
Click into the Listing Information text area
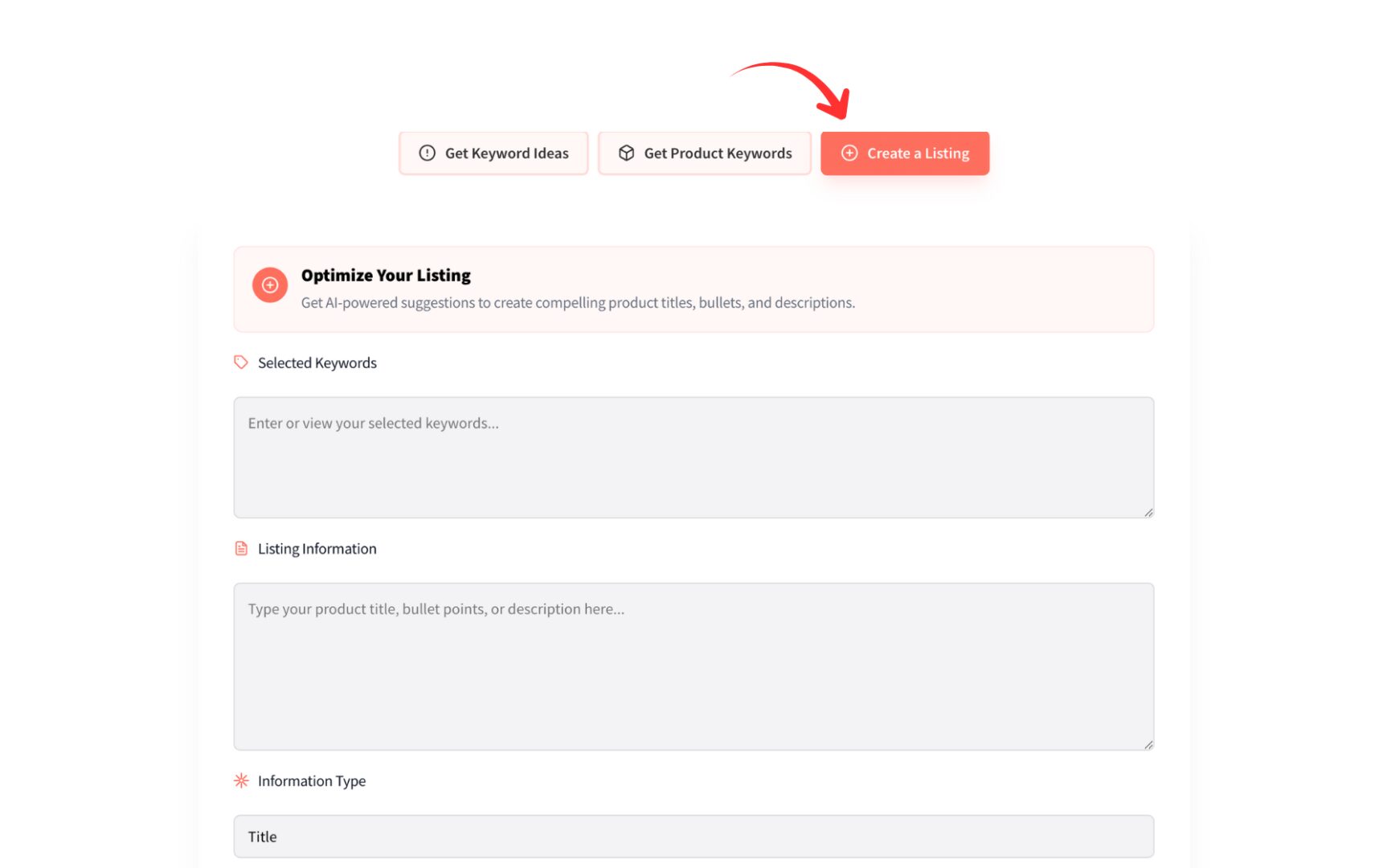[x=693, y=666]
